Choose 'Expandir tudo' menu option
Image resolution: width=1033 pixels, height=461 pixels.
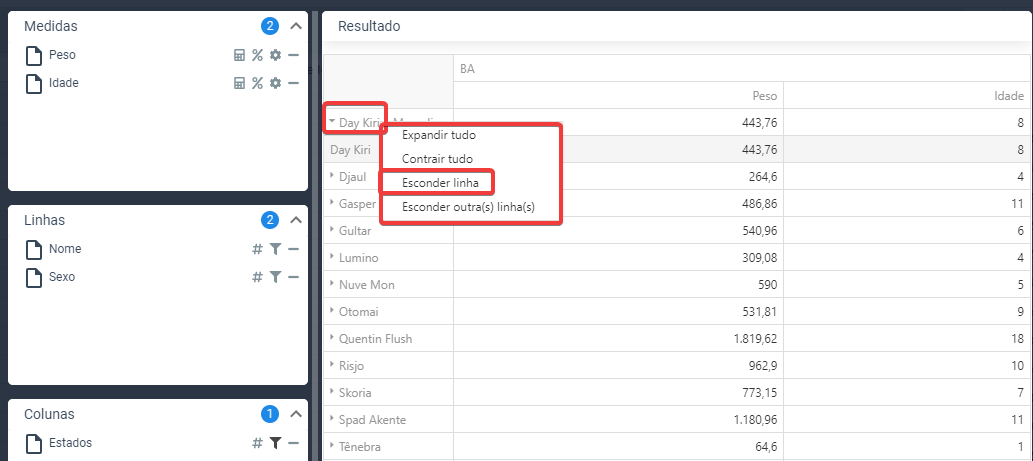438,134
